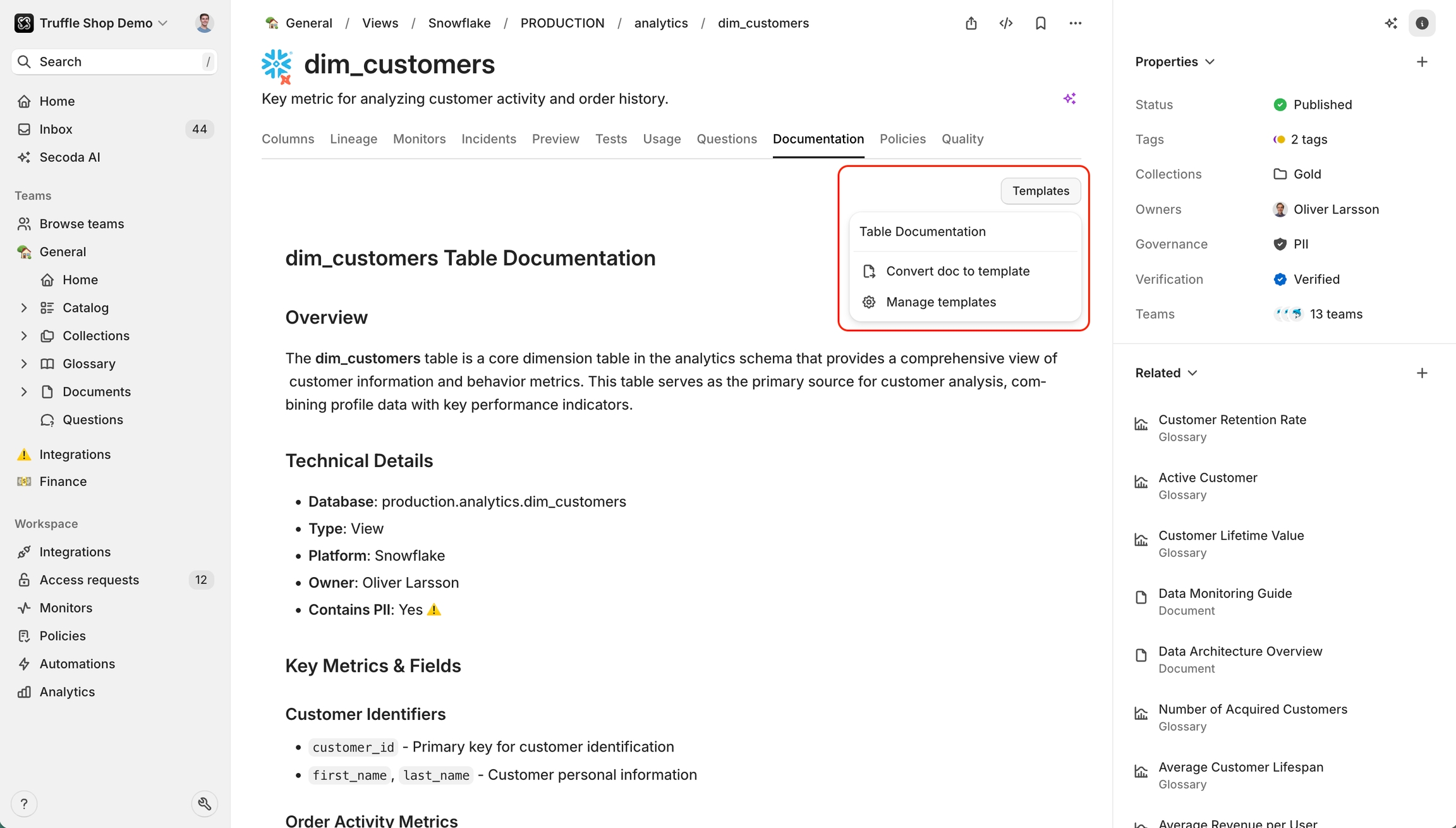Image resolution: width=1456 pixels, height=828 pixels.
Task: Bookmark this dim_customers page
Action: (1041, 23)
